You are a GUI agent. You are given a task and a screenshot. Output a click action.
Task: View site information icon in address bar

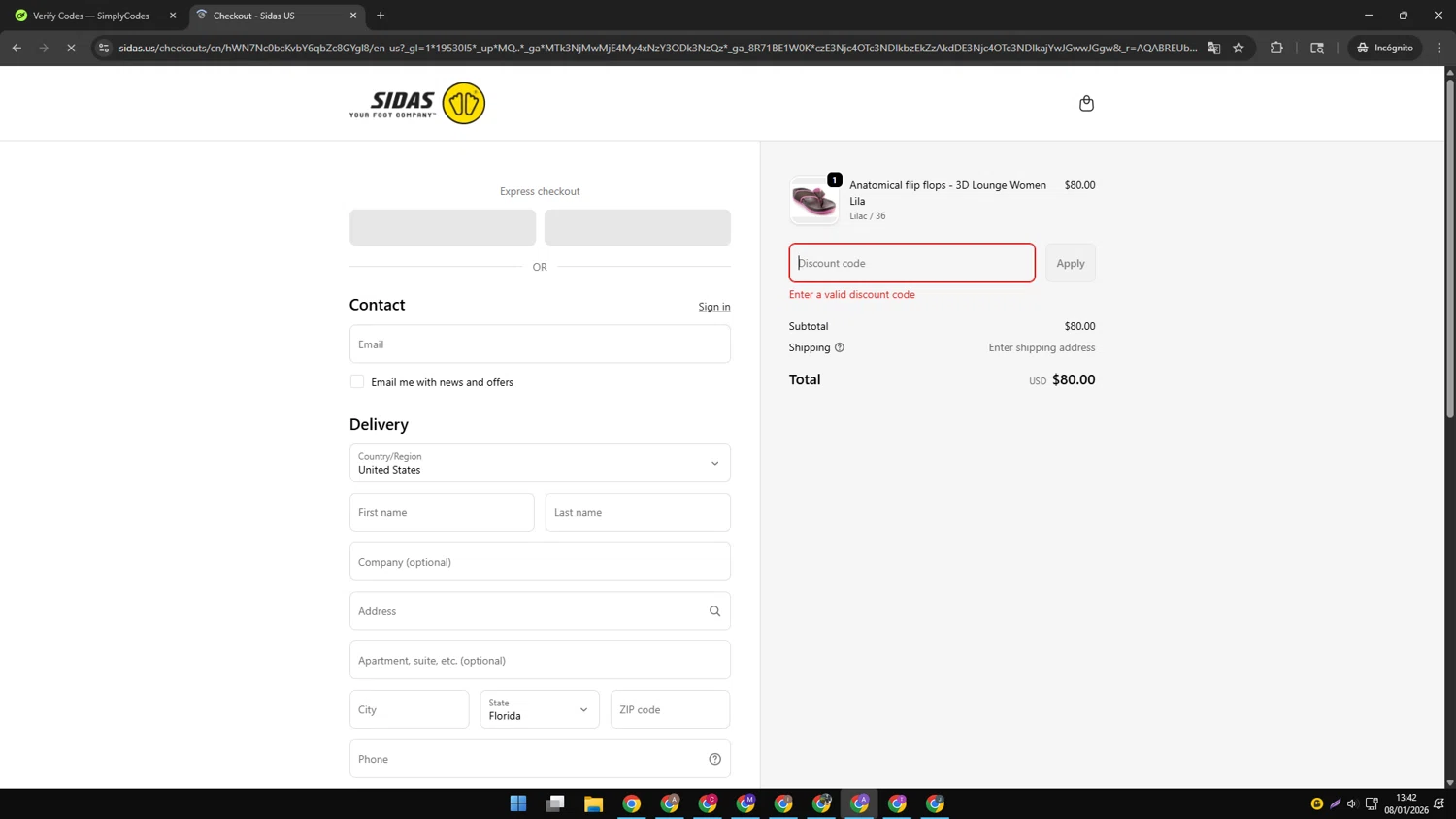click(x=104, y=48)
